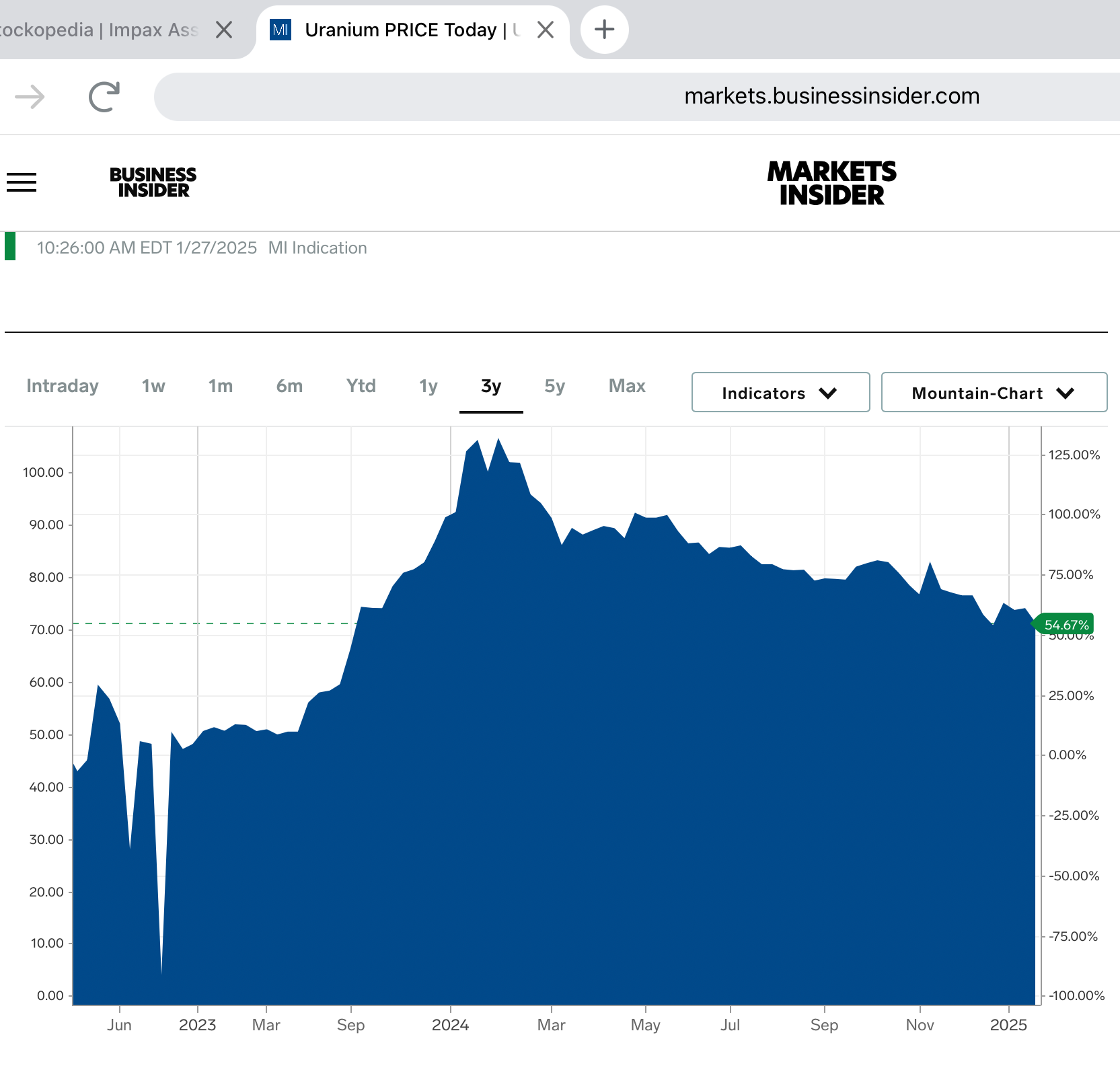Click the '2023' x-axis label
1120x1072 pixels.
(x=197, y=1025)
